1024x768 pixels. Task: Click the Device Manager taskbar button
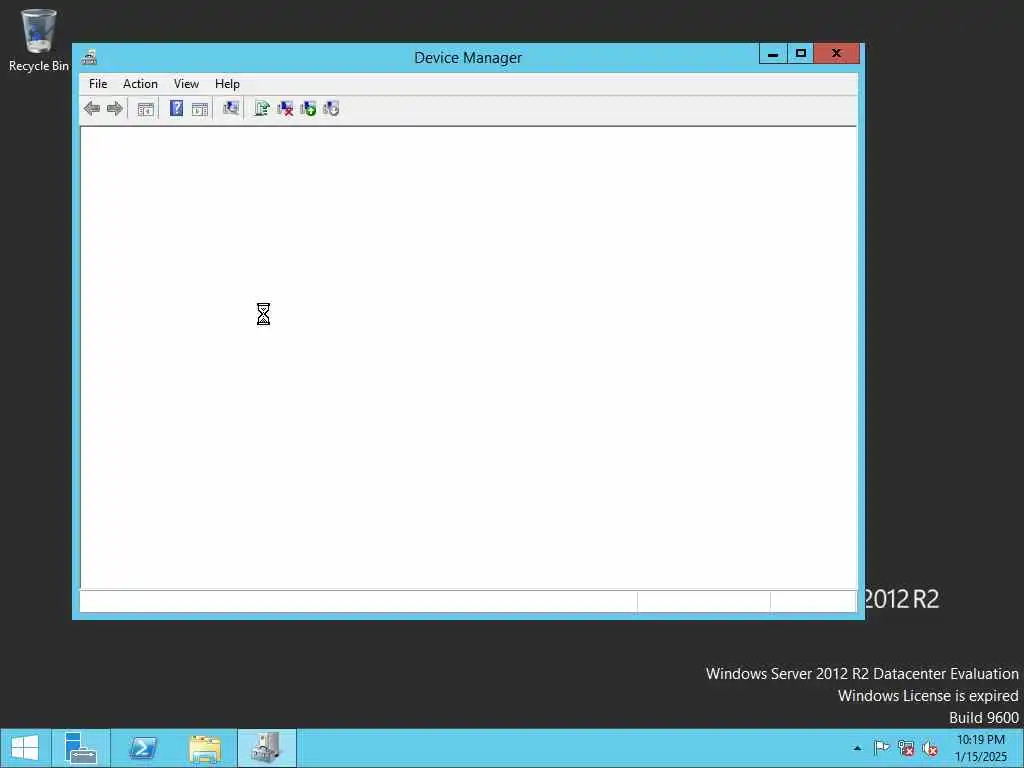[266, 748]
